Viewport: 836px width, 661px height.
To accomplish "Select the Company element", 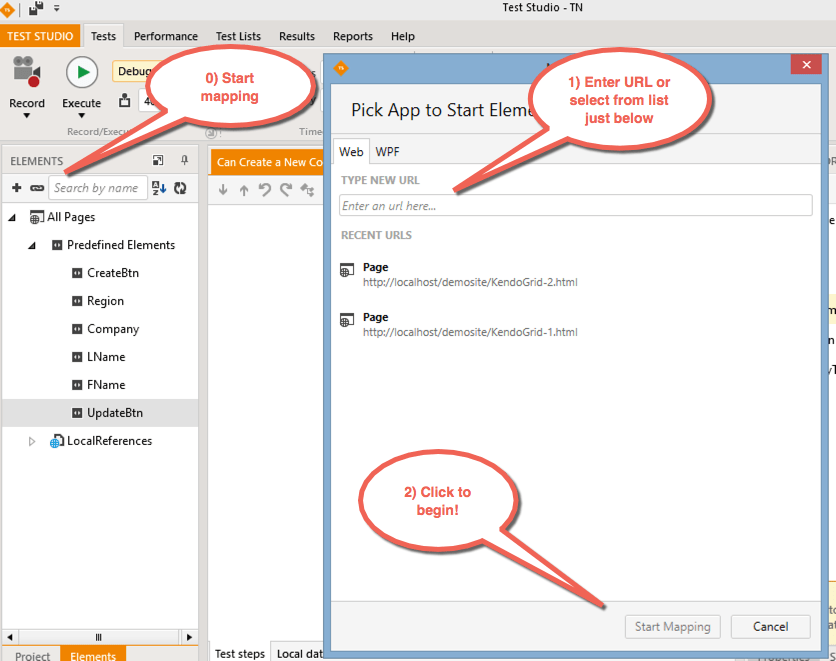I will click(113, 329).
